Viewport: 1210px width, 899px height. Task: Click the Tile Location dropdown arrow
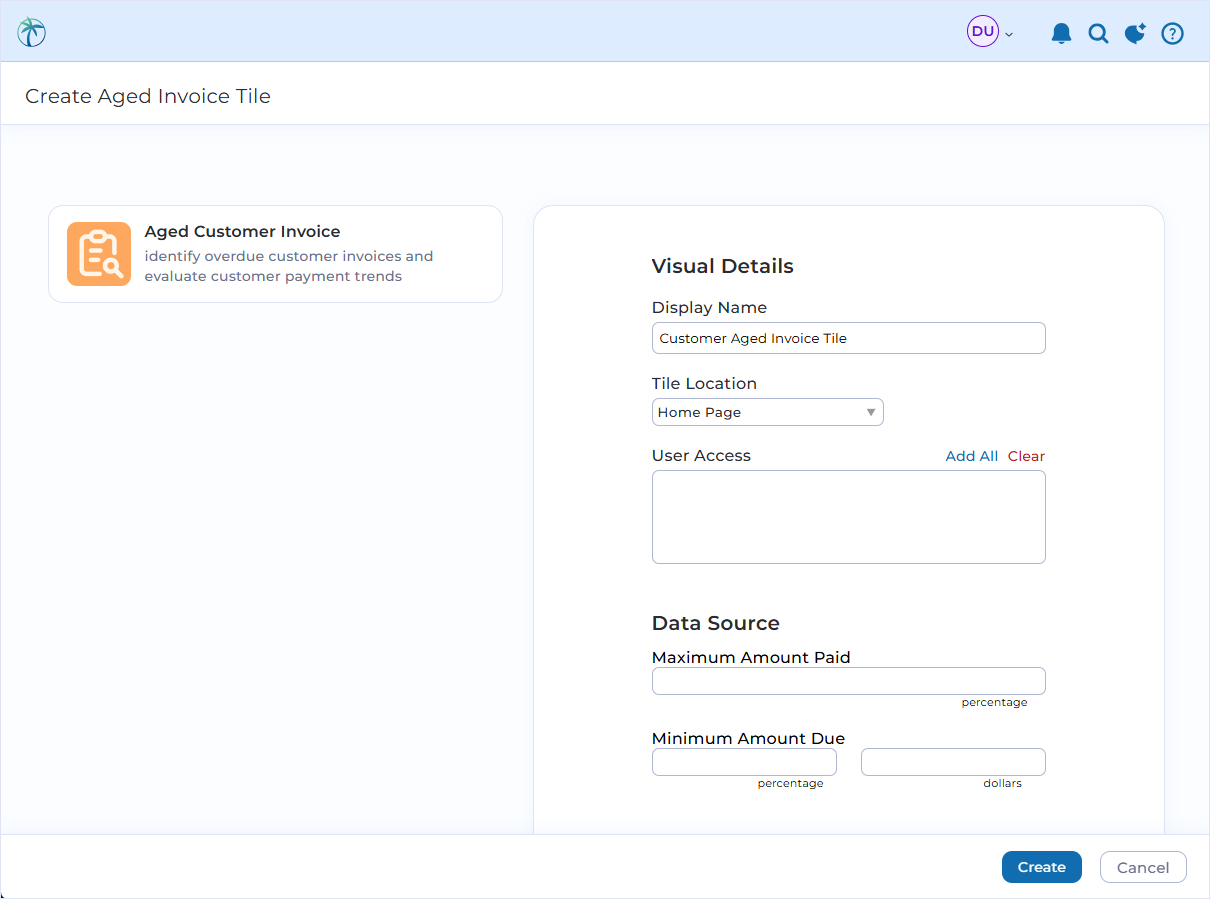[x=871, y=411]
